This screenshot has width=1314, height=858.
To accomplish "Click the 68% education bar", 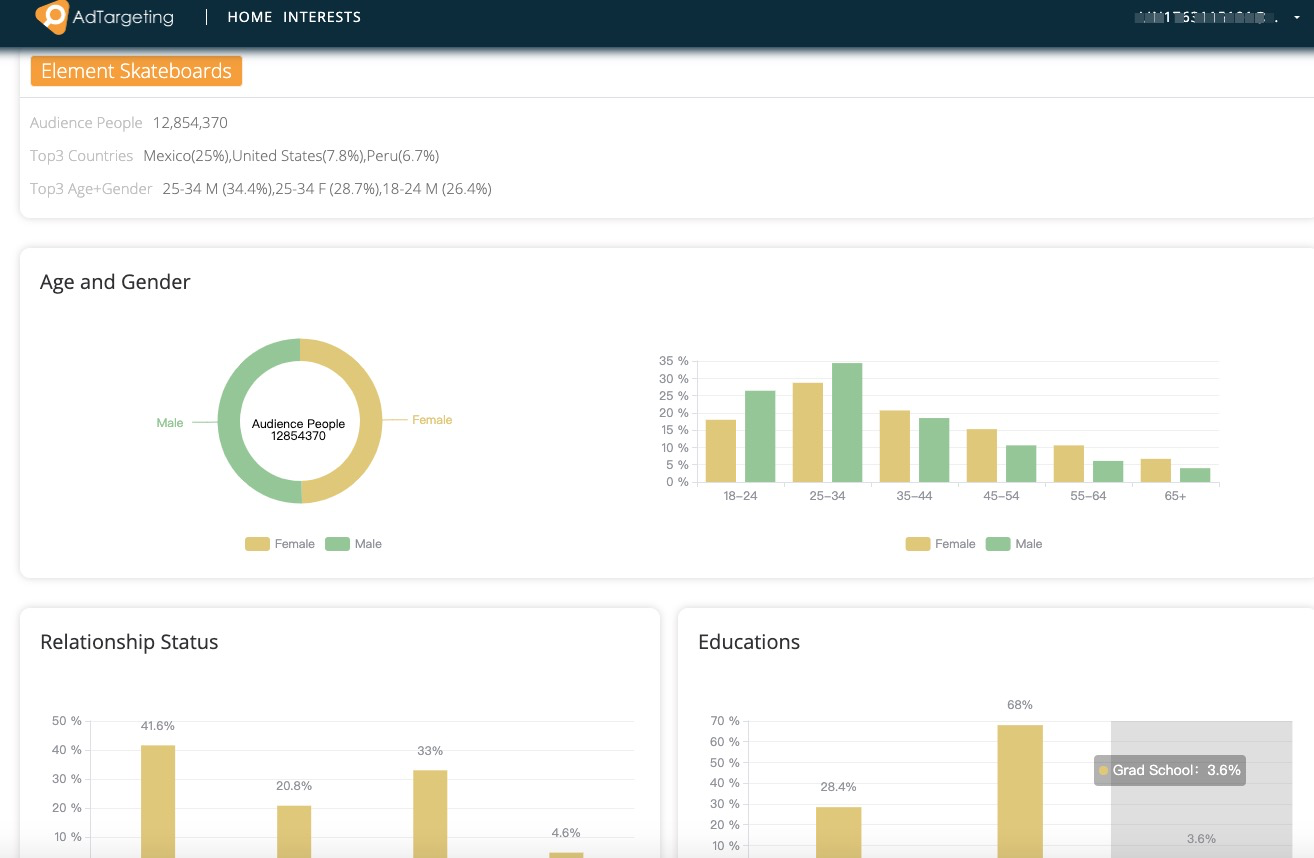I will (x=1019, y=790).
